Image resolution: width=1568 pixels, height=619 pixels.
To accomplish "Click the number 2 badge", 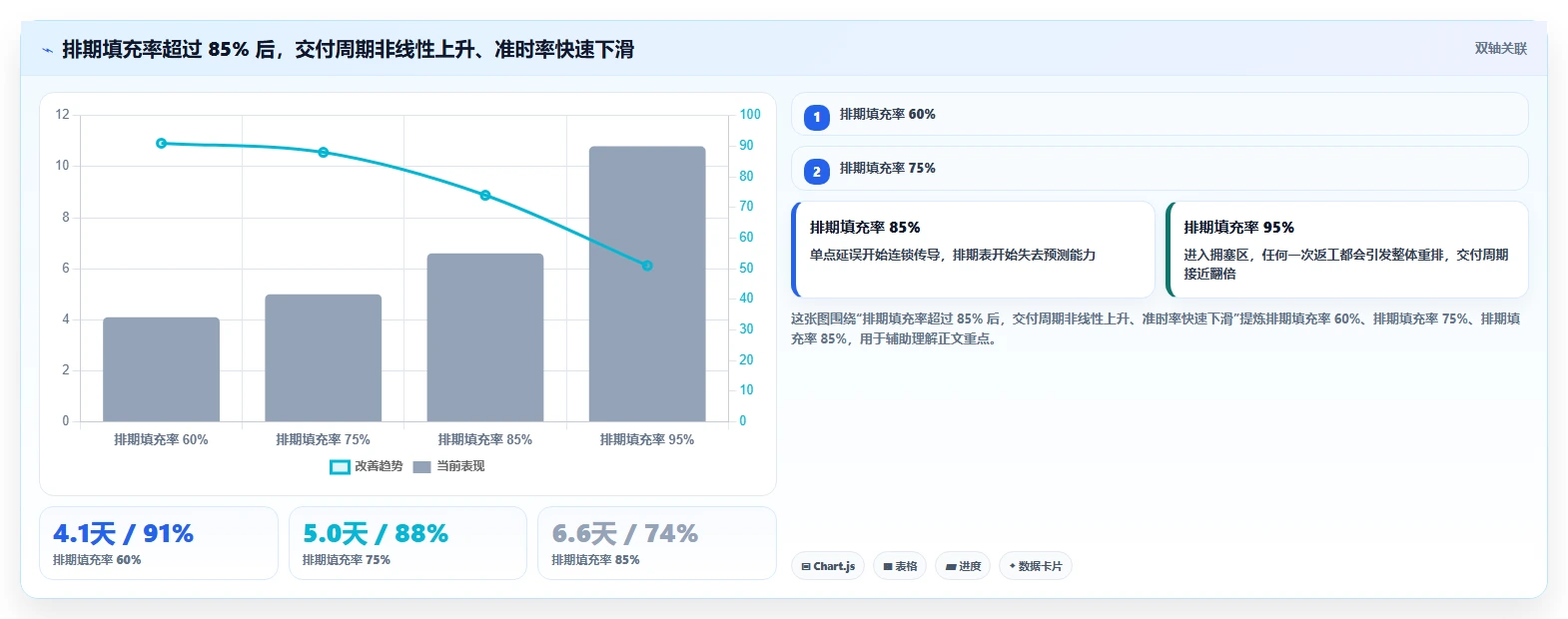I will click(816, 172).
